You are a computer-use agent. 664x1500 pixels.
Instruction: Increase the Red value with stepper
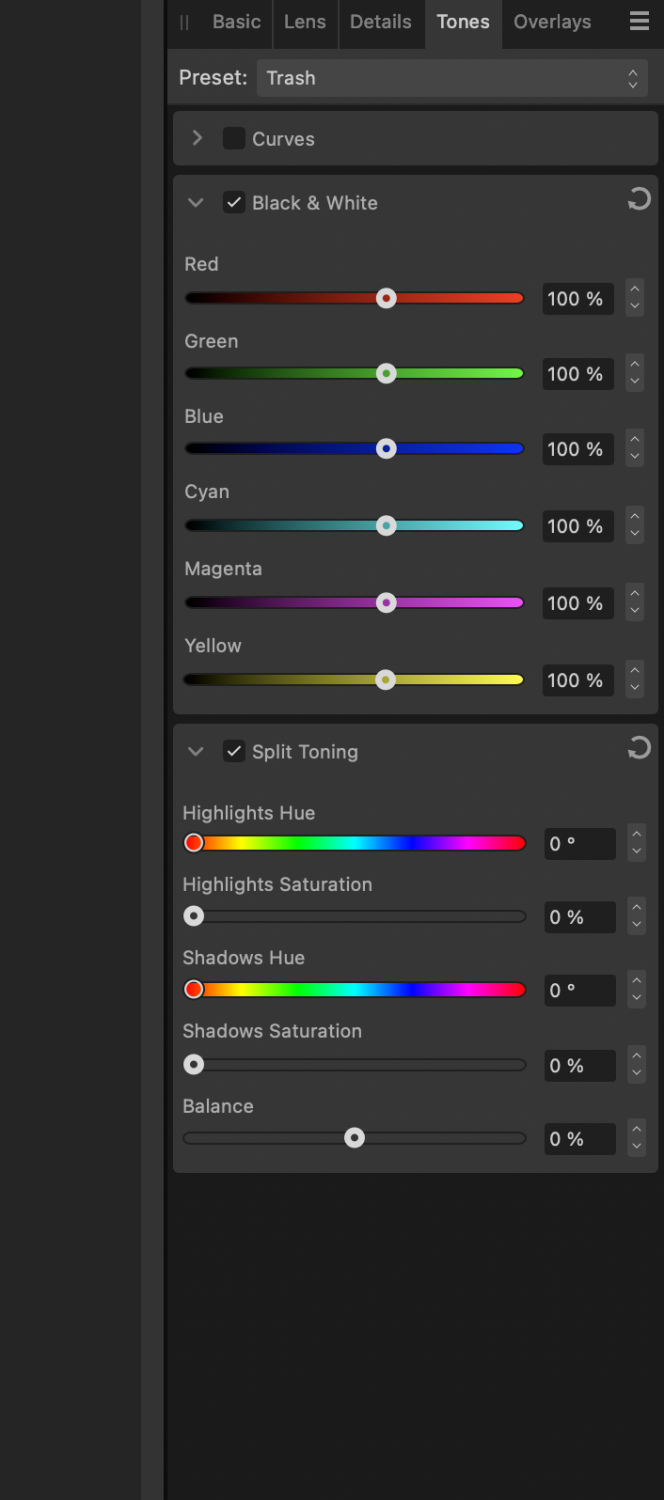pos(635,290)
